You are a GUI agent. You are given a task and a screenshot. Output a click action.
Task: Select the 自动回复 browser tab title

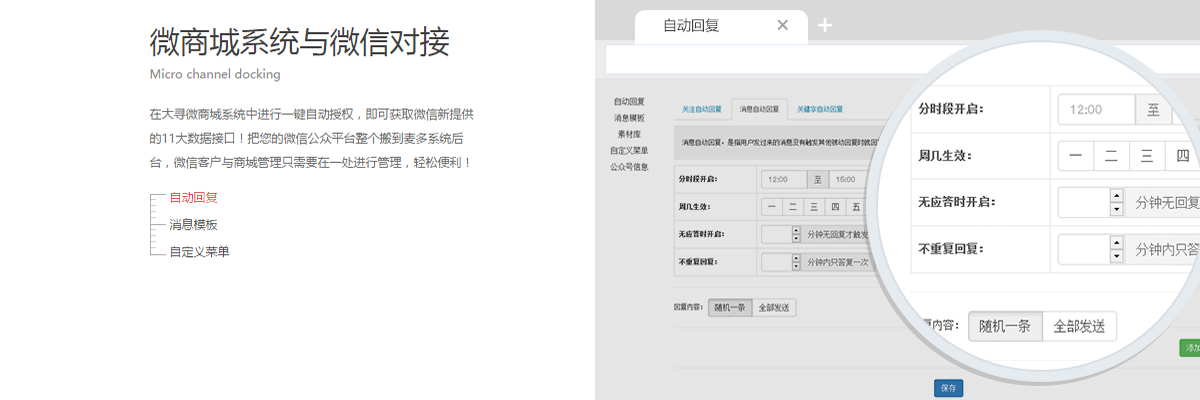(691, 26)
